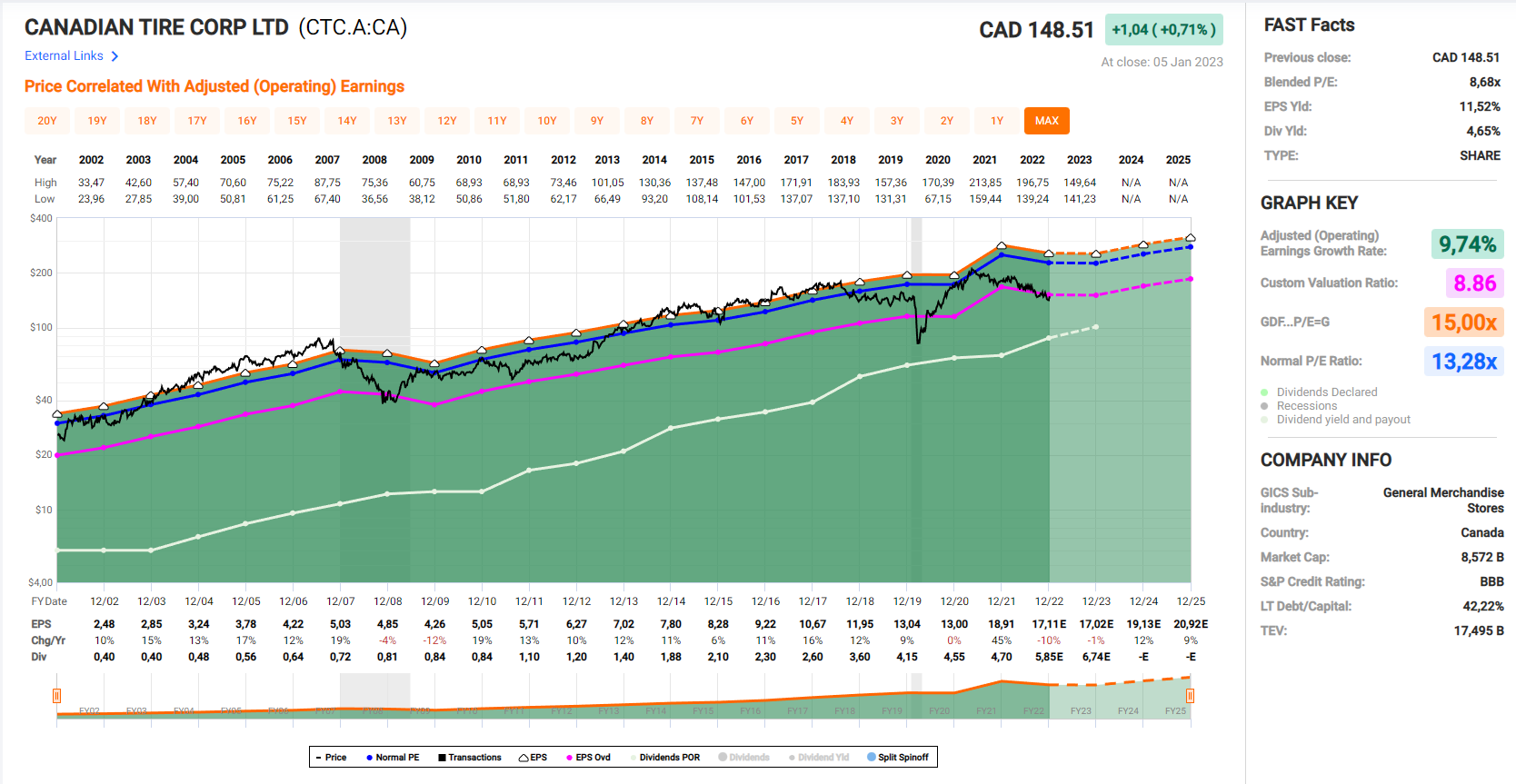This screenshot has width=1516, height=784.
Task: Open the Normal P/E Ratio 13,28x box
Action: point(1463,362)
